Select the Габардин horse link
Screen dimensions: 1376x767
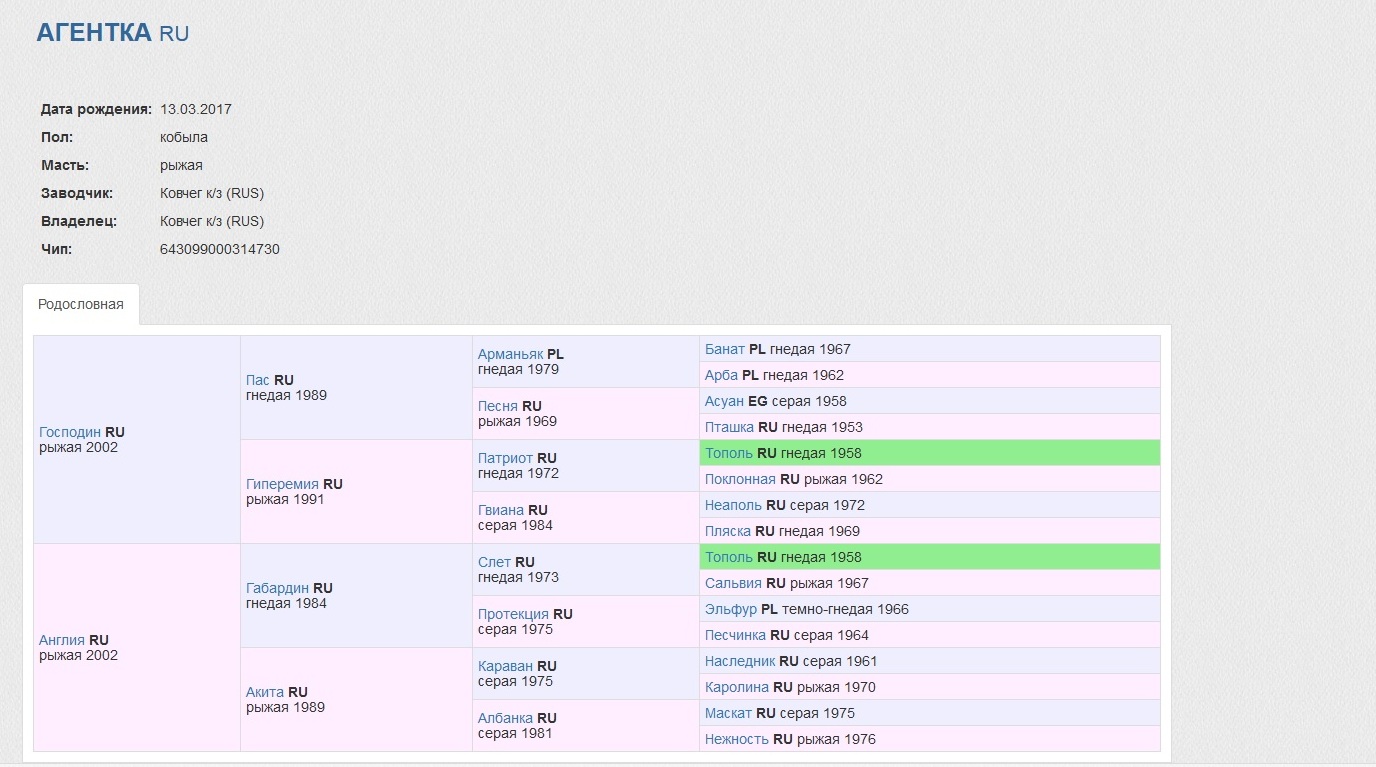pos(277,588)
